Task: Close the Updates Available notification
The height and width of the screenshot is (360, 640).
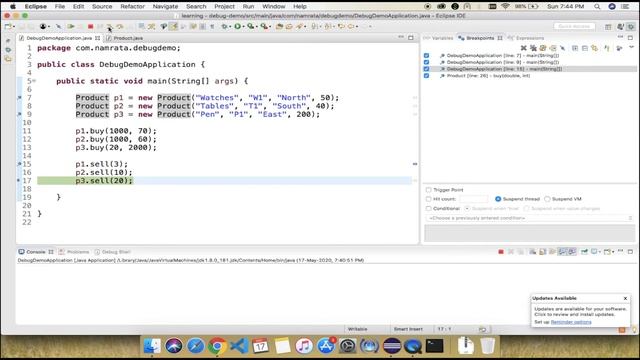Action: pyautogui.click(x=625, y=298)
